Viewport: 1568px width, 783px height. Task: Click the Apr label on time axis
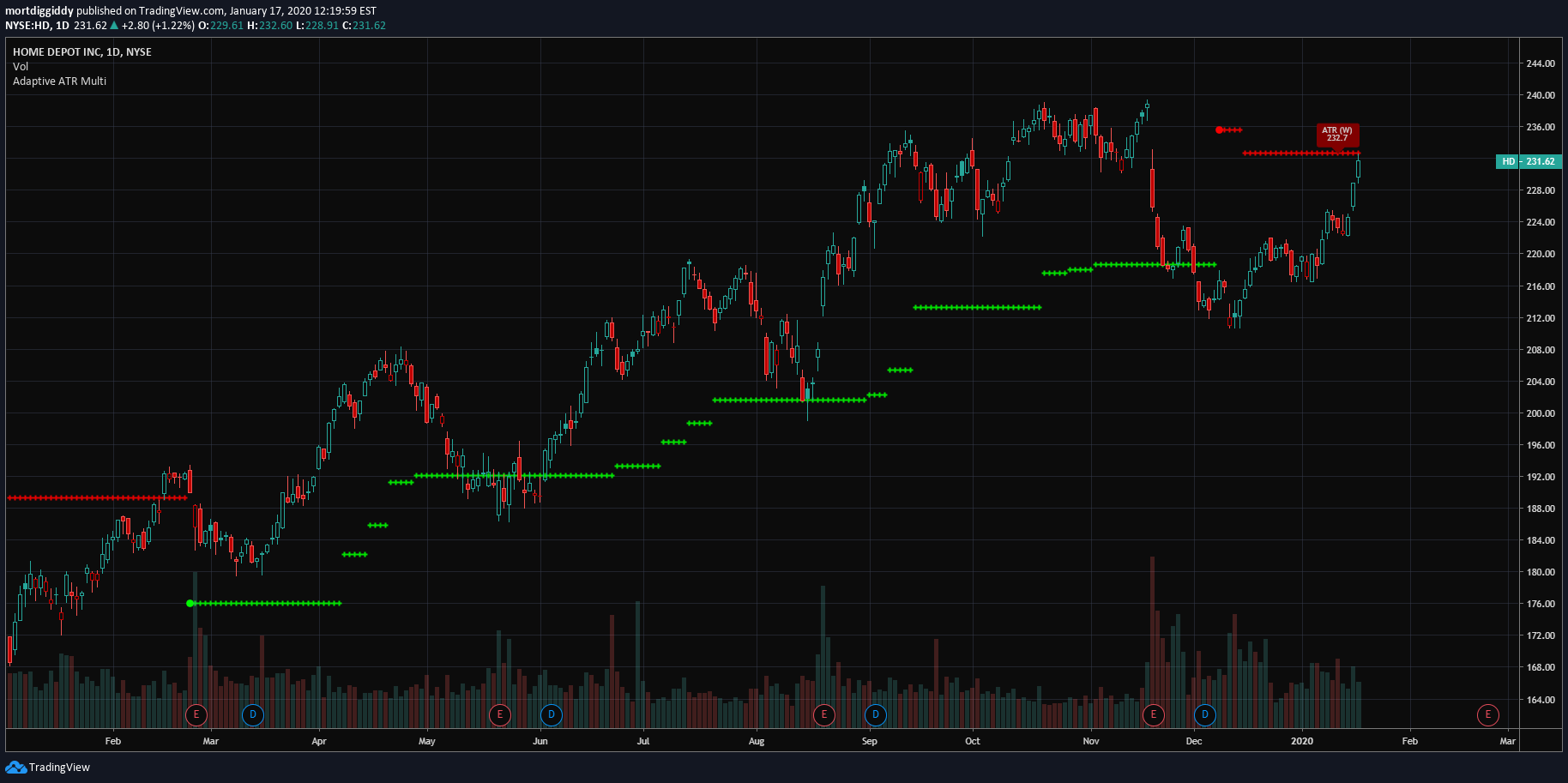[x=319, y=741]
